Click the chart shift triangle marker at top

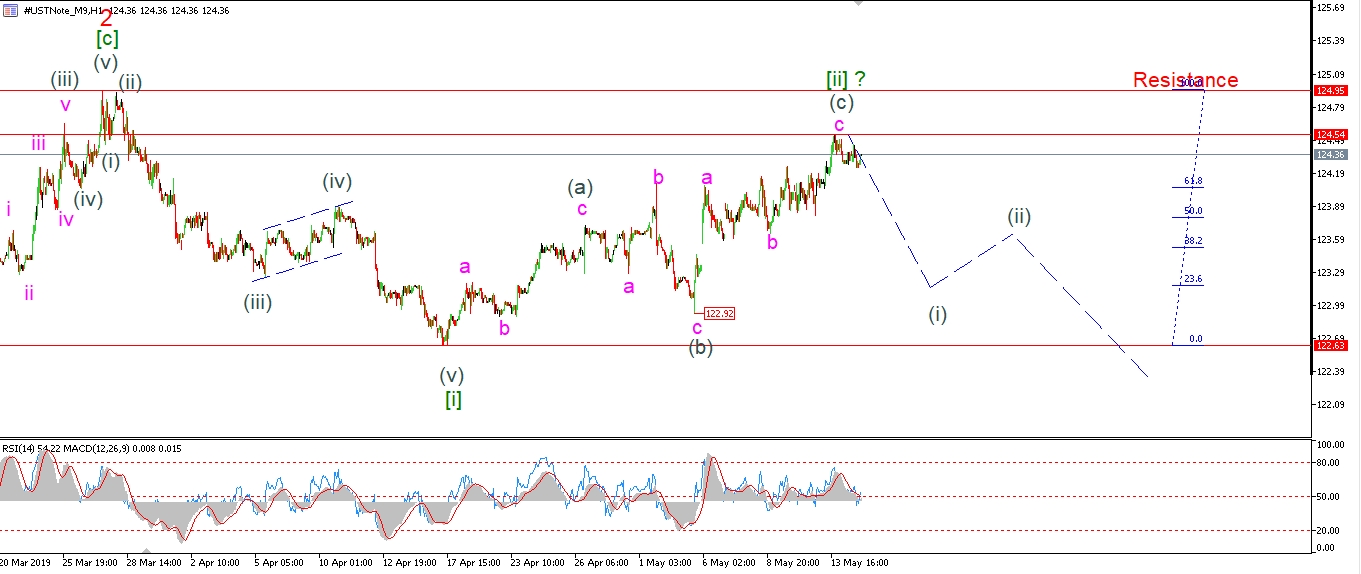857,4
